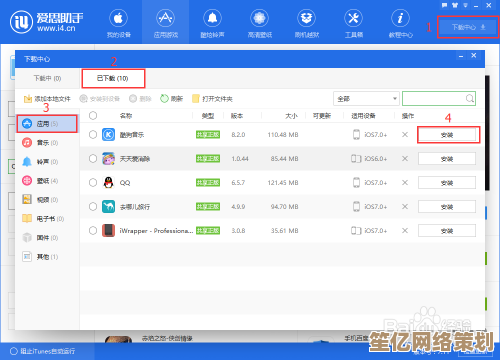Sort by the 版本 version column header
Screen dimensions: 500x360
click(x=237, y=116)
